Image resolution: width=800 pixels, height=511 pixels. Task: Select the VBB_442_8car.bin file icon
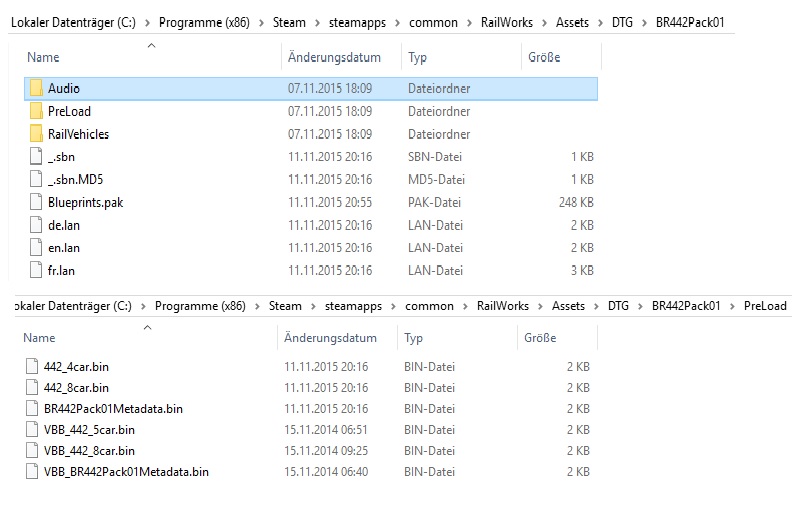coord(32,450)
